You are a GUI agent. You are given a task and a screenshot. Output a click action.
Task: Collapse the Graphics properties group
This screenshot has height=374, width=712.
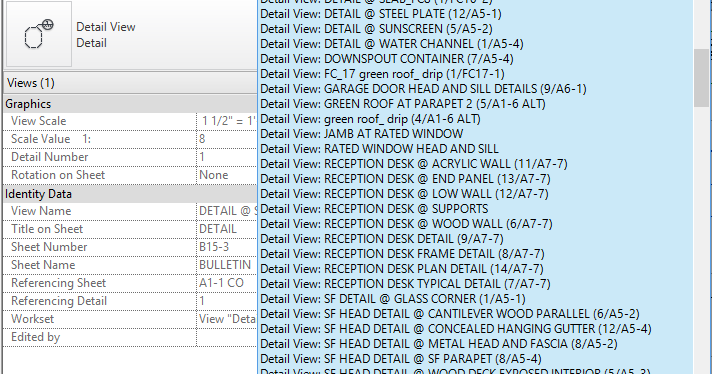[x=130, y=104]
